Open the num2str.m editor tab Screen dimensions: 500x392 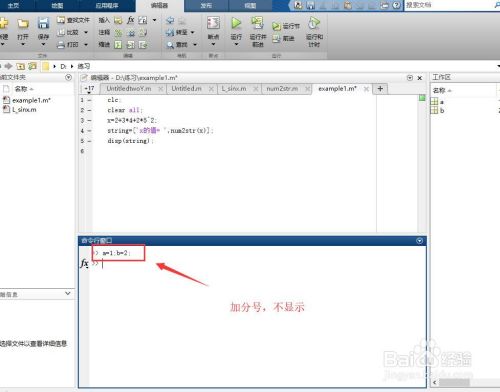[282, 88]
